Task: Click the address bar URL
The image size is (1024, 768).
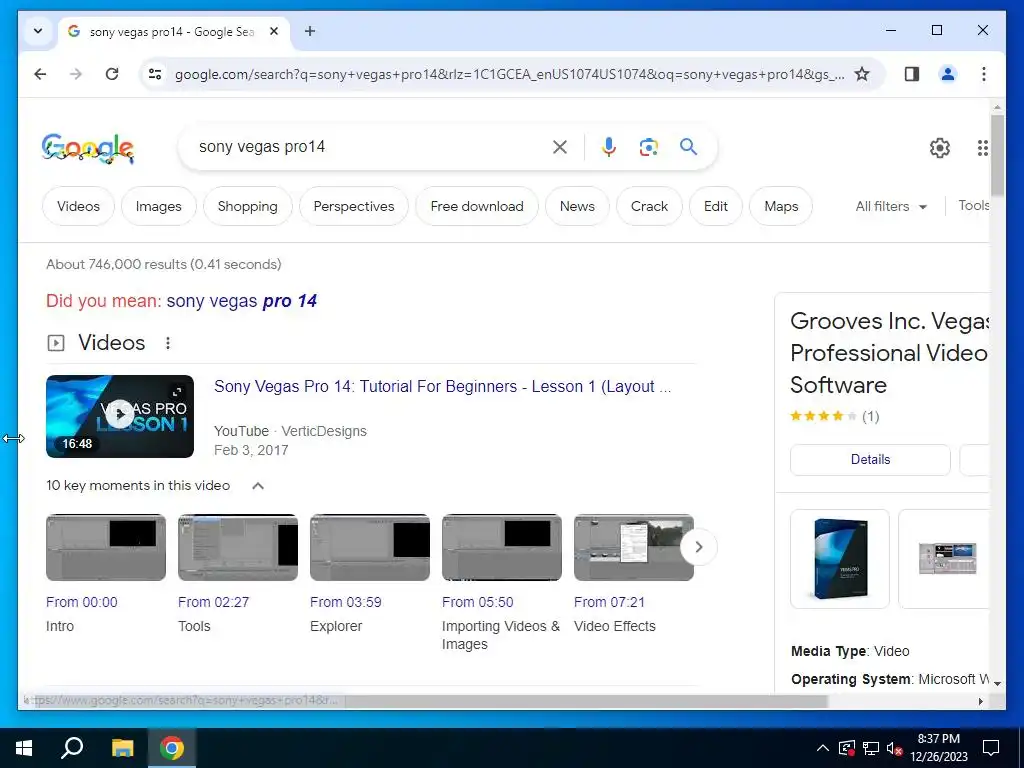Action: (x=509, y=74)
